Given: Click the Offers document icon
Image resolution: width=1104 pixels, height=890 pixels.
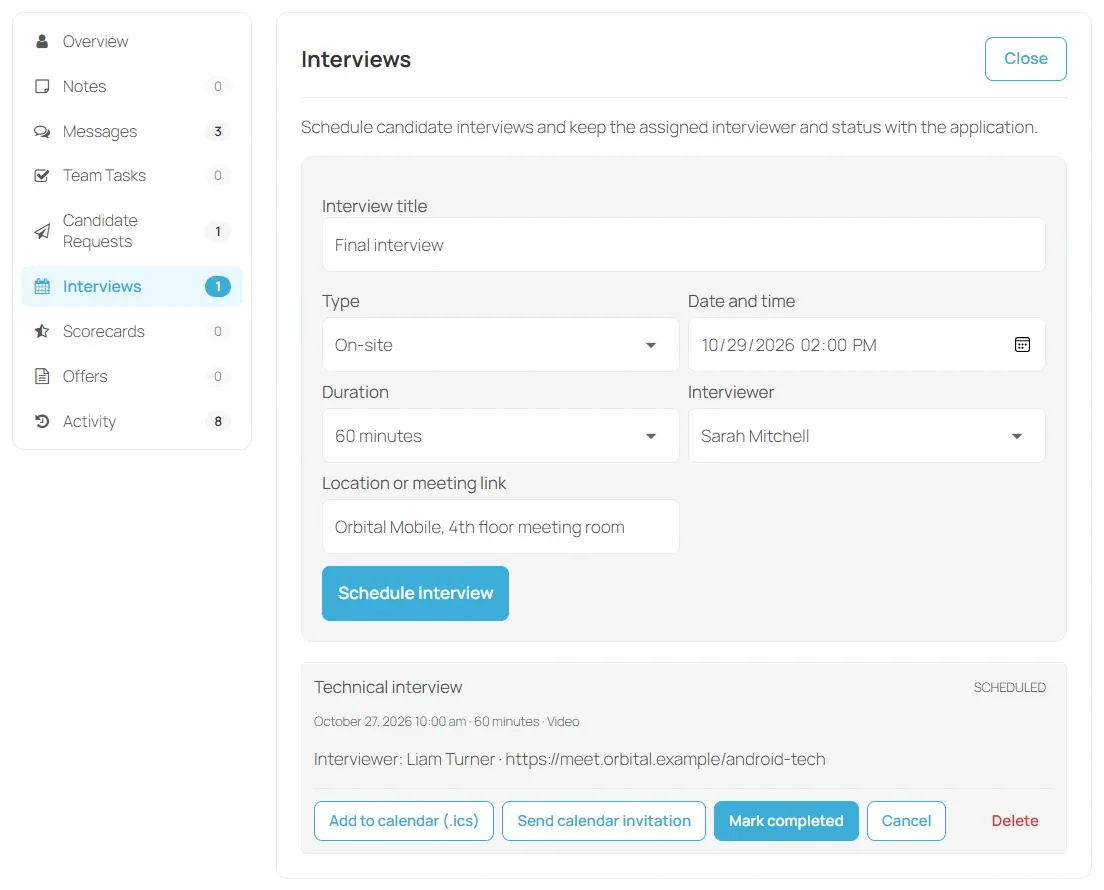Looking at the screenshot, I should coord(42,376).
